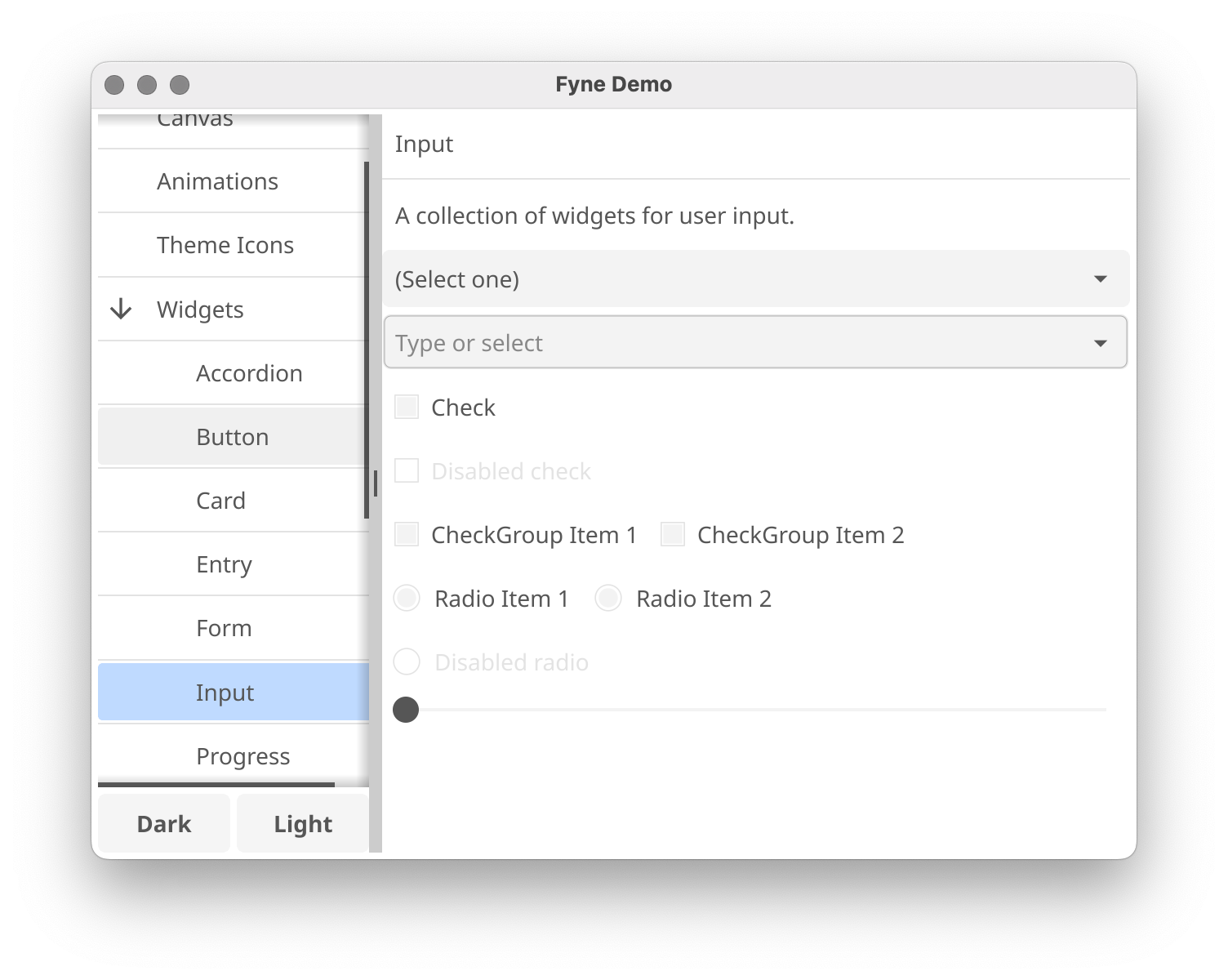This screenshot has width=1228, height=980.
Task: Click the sidebar vertical scrollbar
Action: pyautogui.click(x=367, y=340)
